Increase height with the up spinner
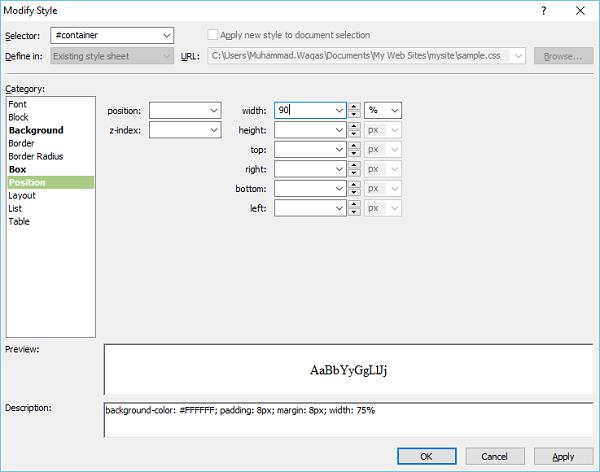Screen dimensions: 600x472 pos(354,126)
